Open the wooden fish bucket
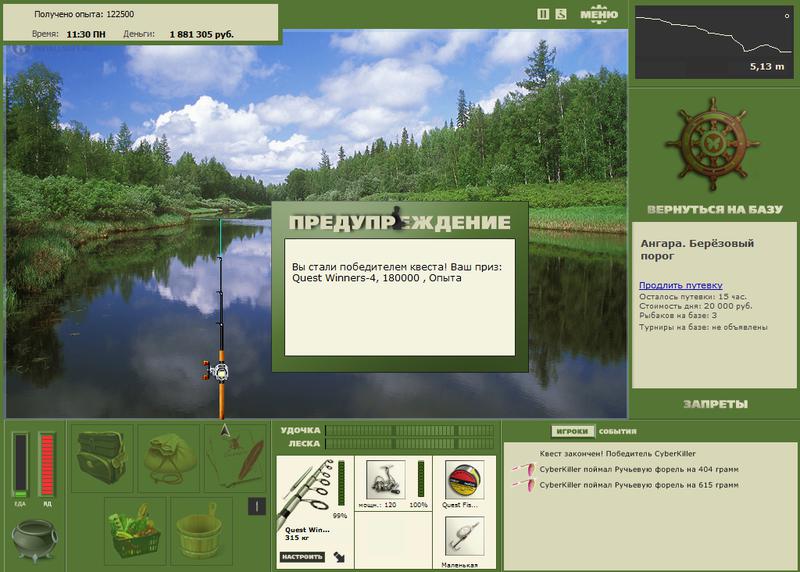Image resolution: width=800 pixels, height=572 pixels. tap(201, 531)
